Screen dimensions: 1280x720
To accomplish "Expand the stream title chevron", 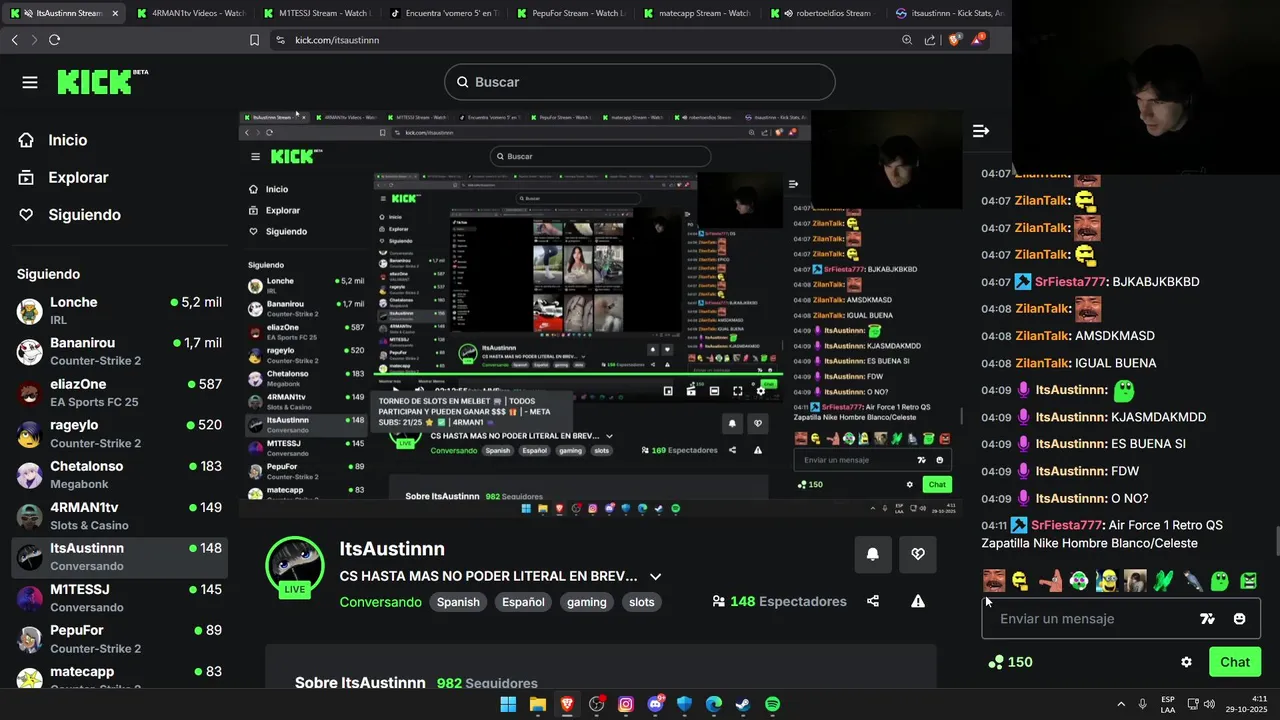I will (x=655, y=577).
